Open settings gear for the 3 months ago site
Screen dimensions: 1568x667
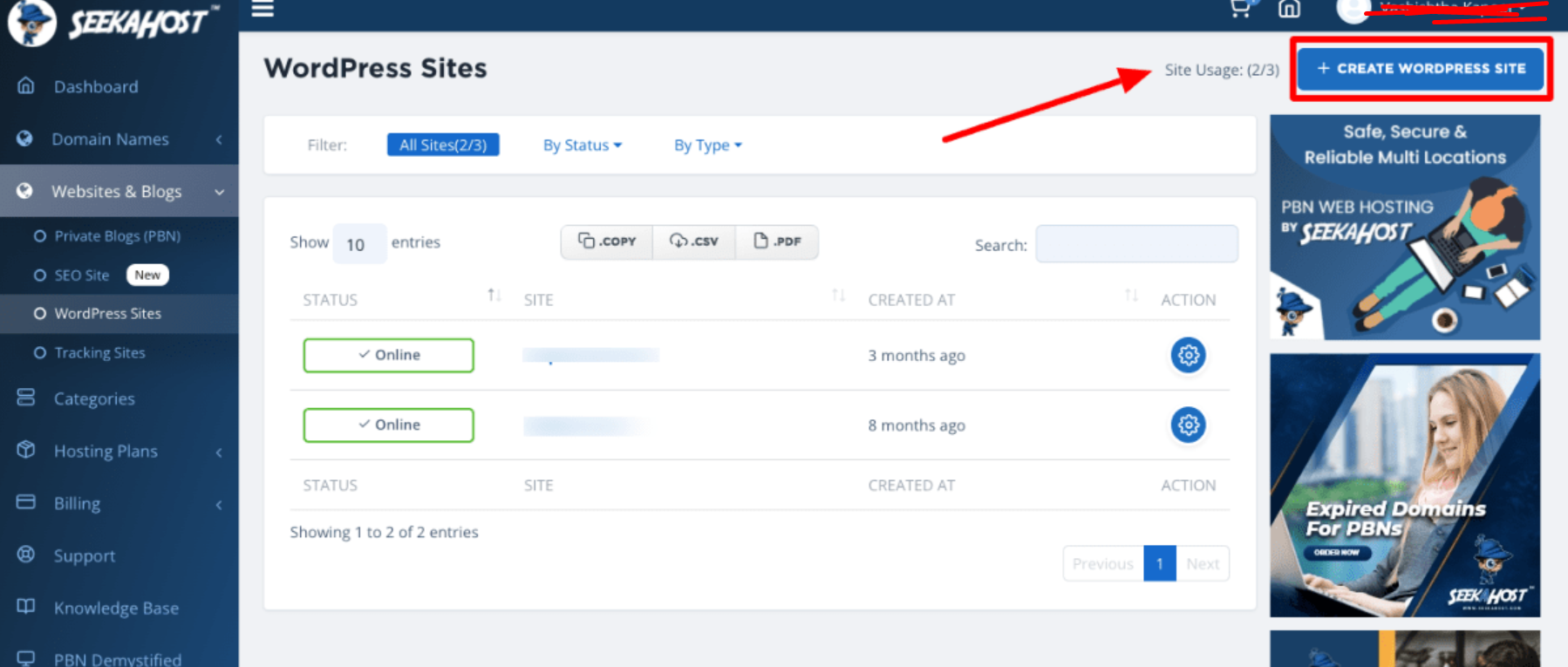coord(1188,355)
